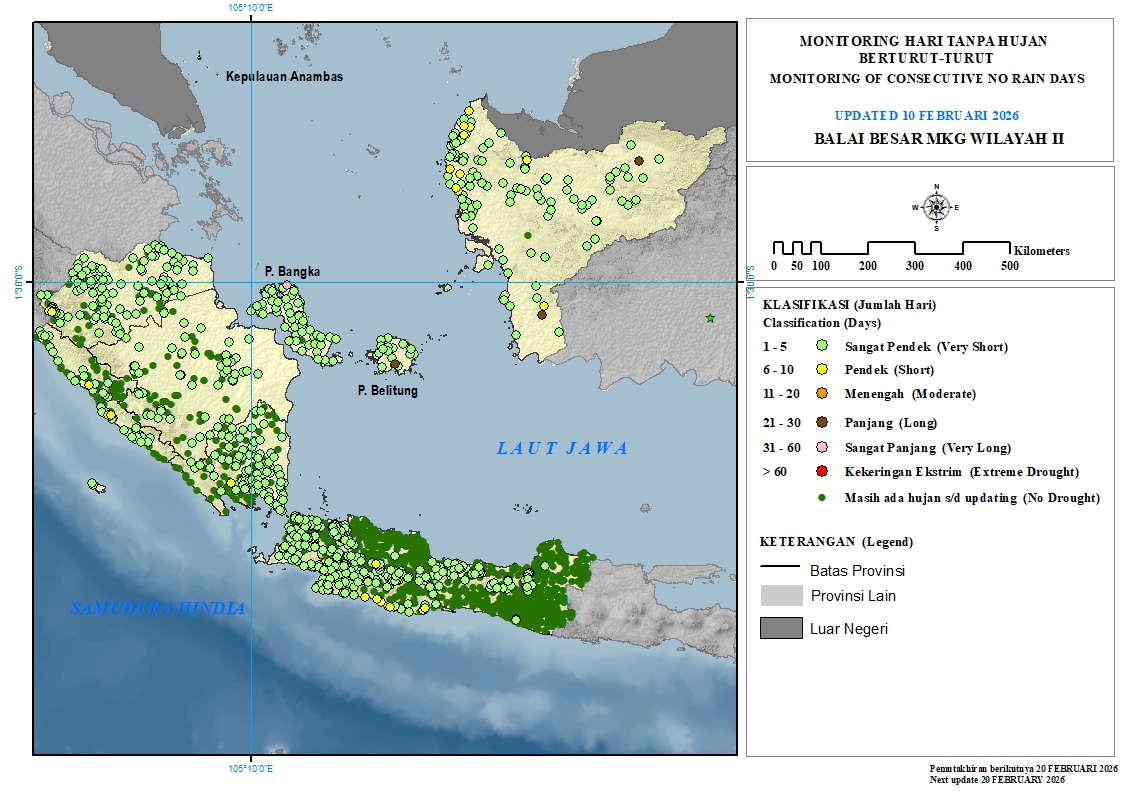
Task: Select the pink Sangat Panjang legend symbol
Action: tap(822, 448)
